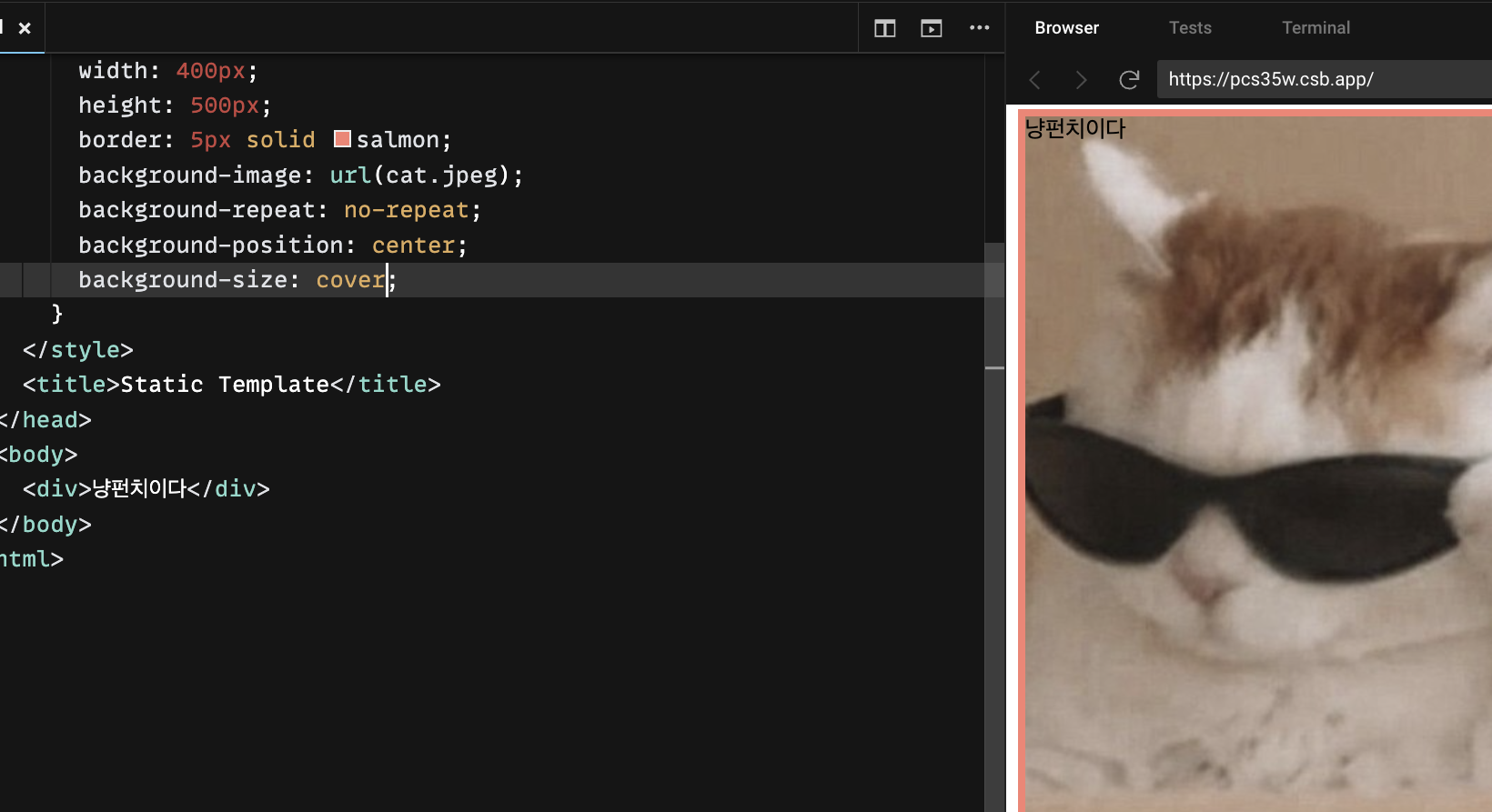Focus the preview URL address bar
Image resolution: width=1492 pixels, height=812 pixels.
1325,79
